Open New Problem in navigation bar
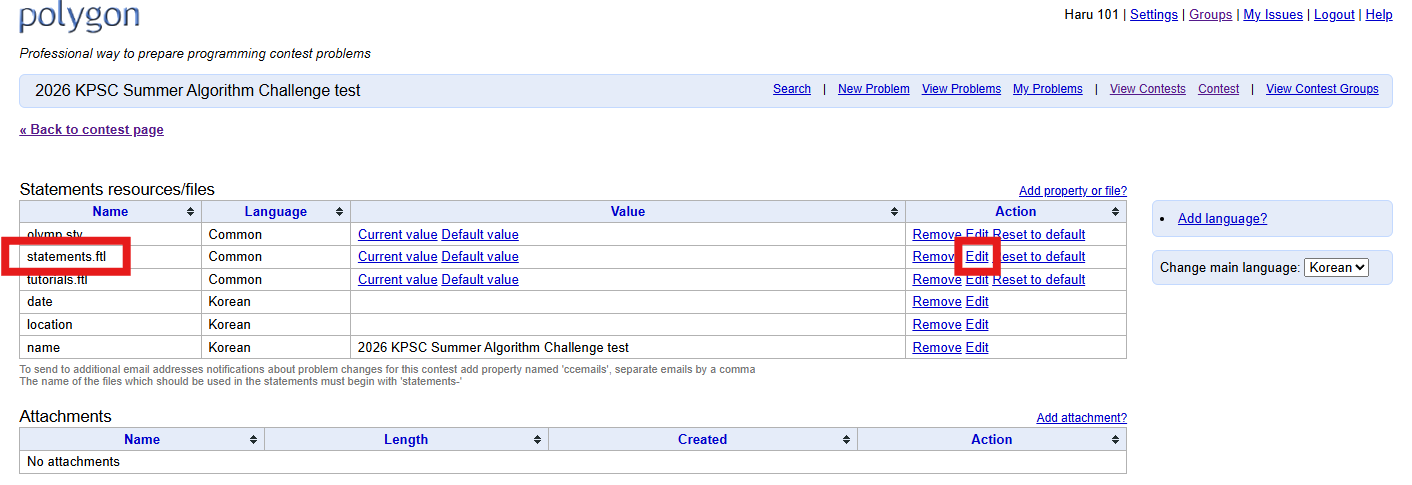1412x485 pixels. [874, 89]
